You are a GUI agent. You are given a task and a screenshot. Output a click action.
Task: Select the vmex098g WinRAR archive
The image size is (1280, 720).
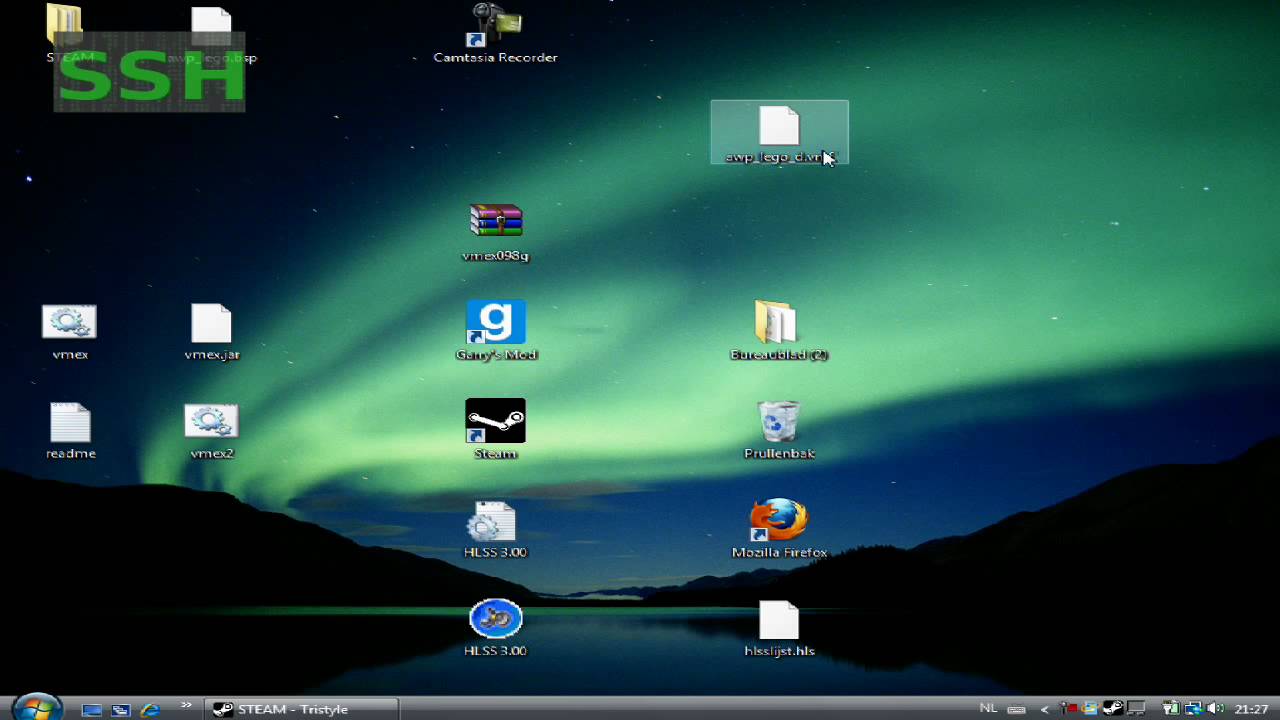click(x=496, y=233)
